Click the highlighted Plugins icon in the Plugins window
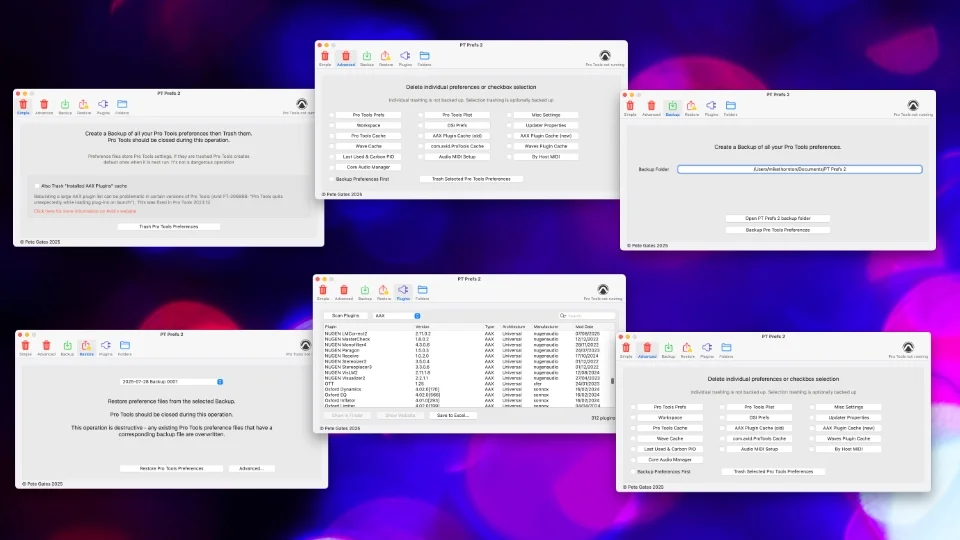Viewport: 960px width, 540px height. [403, 292]
